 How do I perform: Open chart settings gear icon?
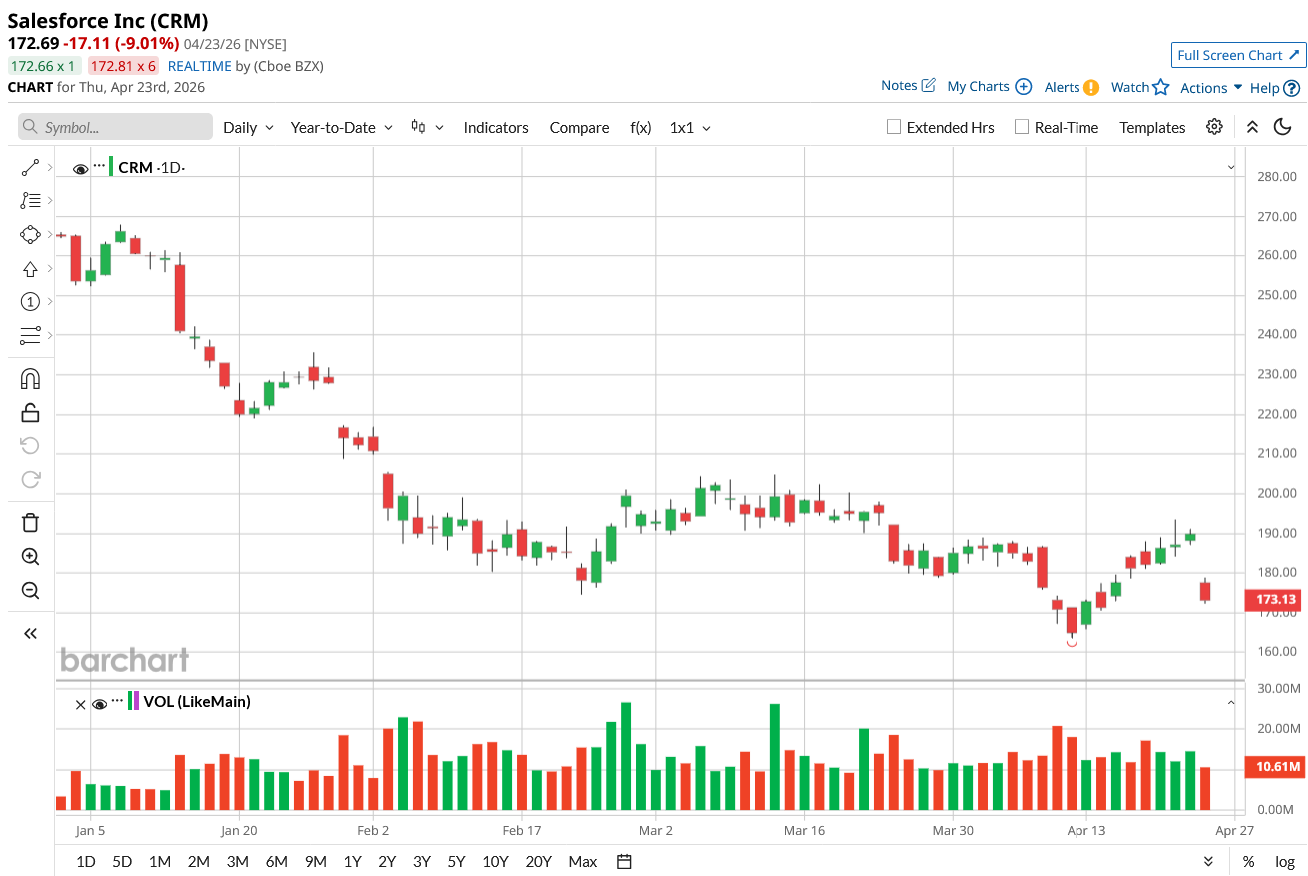tap(1214, 127)
